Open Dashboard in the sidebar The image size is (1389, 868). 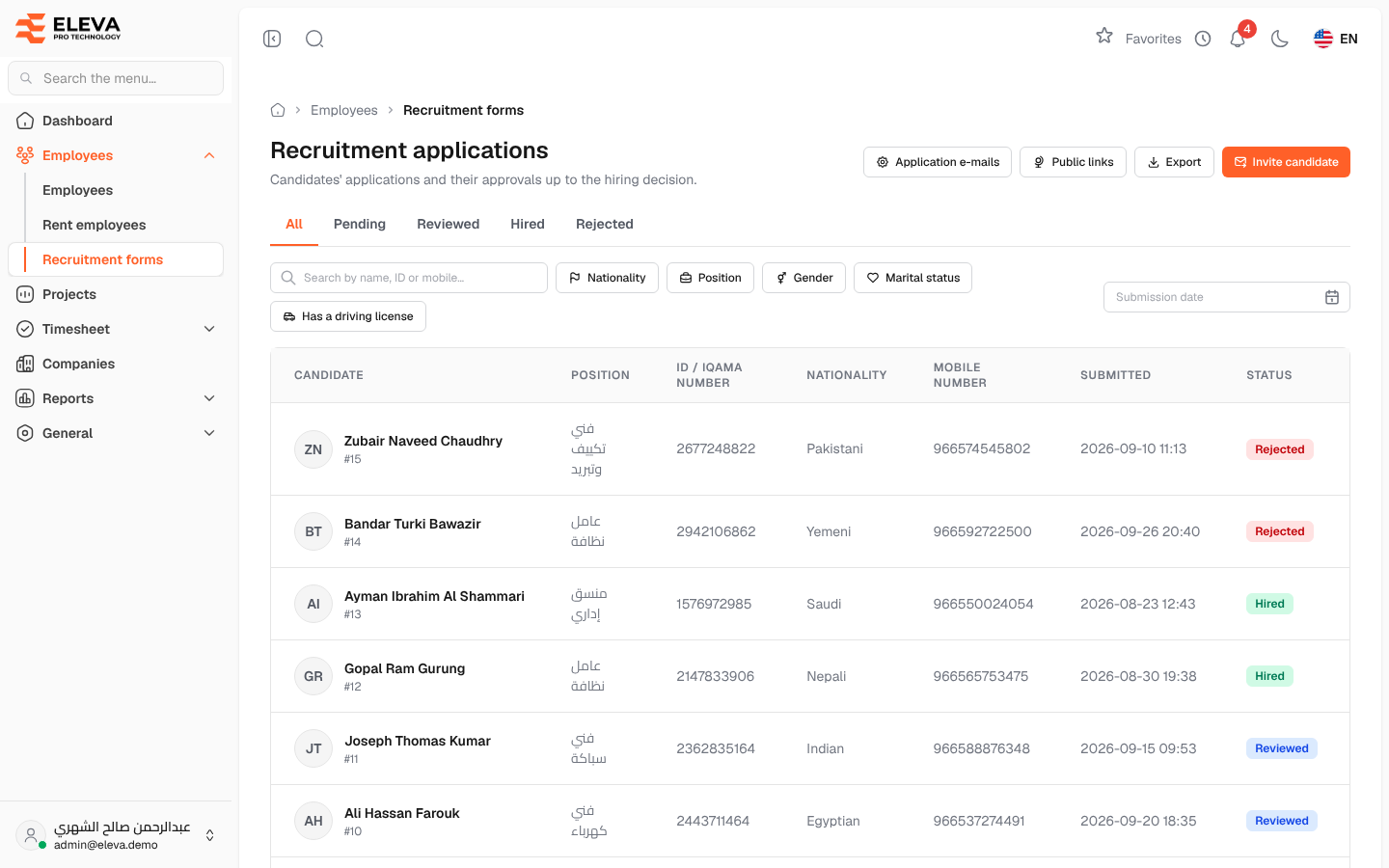point(116,121)
